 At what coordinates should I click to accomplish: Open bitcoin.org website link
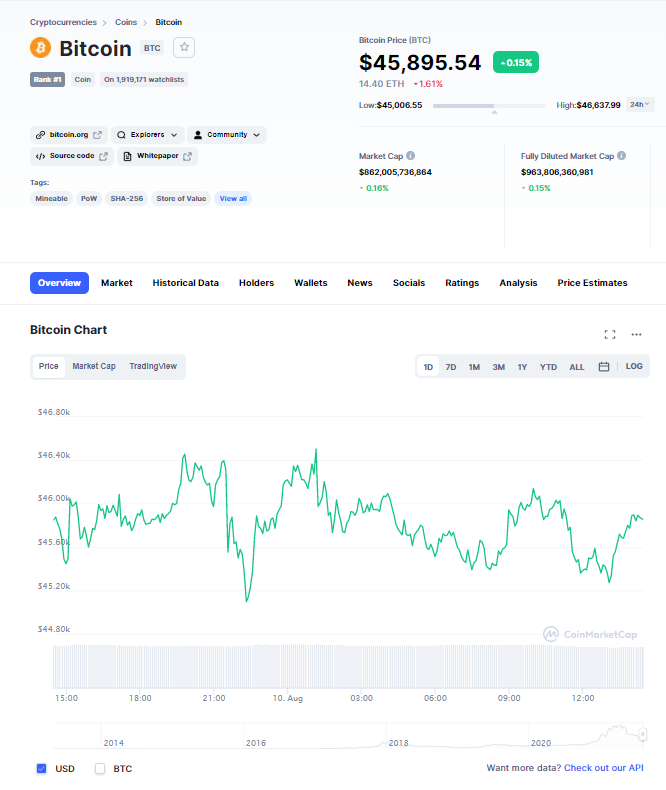pyautogui.click(x=69, y=135)
